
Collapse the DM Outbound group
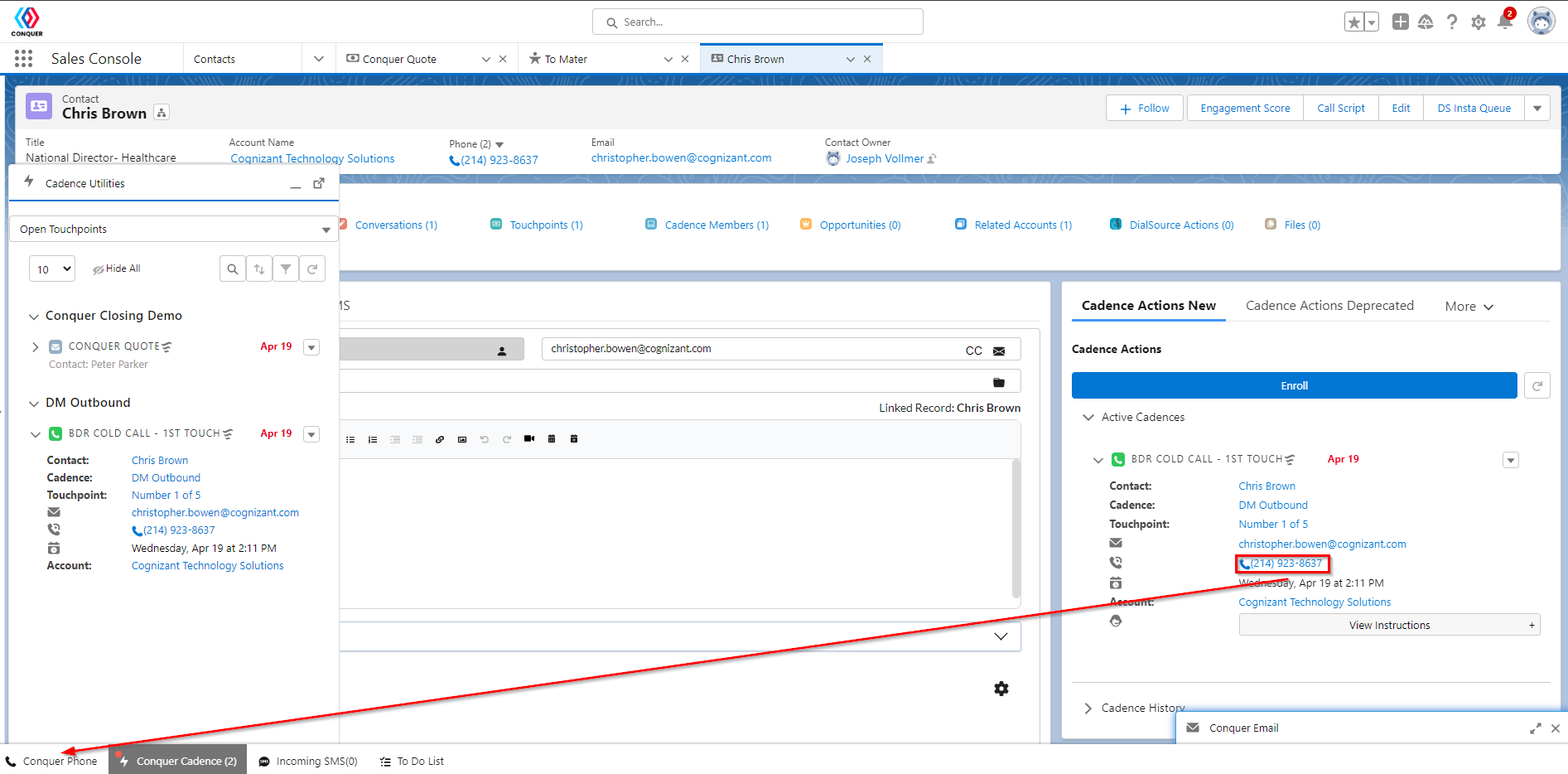click(x=34, y=404)
